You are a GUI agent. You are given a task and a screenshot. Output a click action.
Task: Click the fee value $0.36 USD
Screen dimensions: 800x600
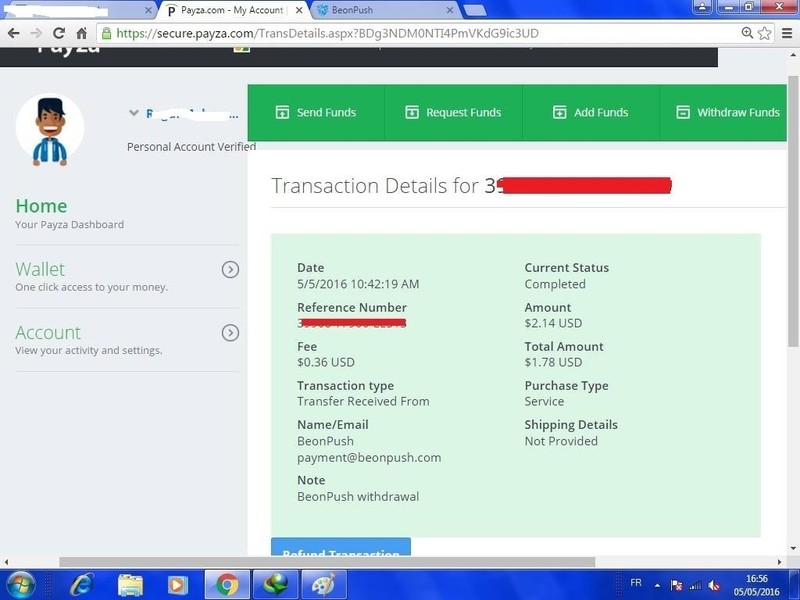coord(326,362)
